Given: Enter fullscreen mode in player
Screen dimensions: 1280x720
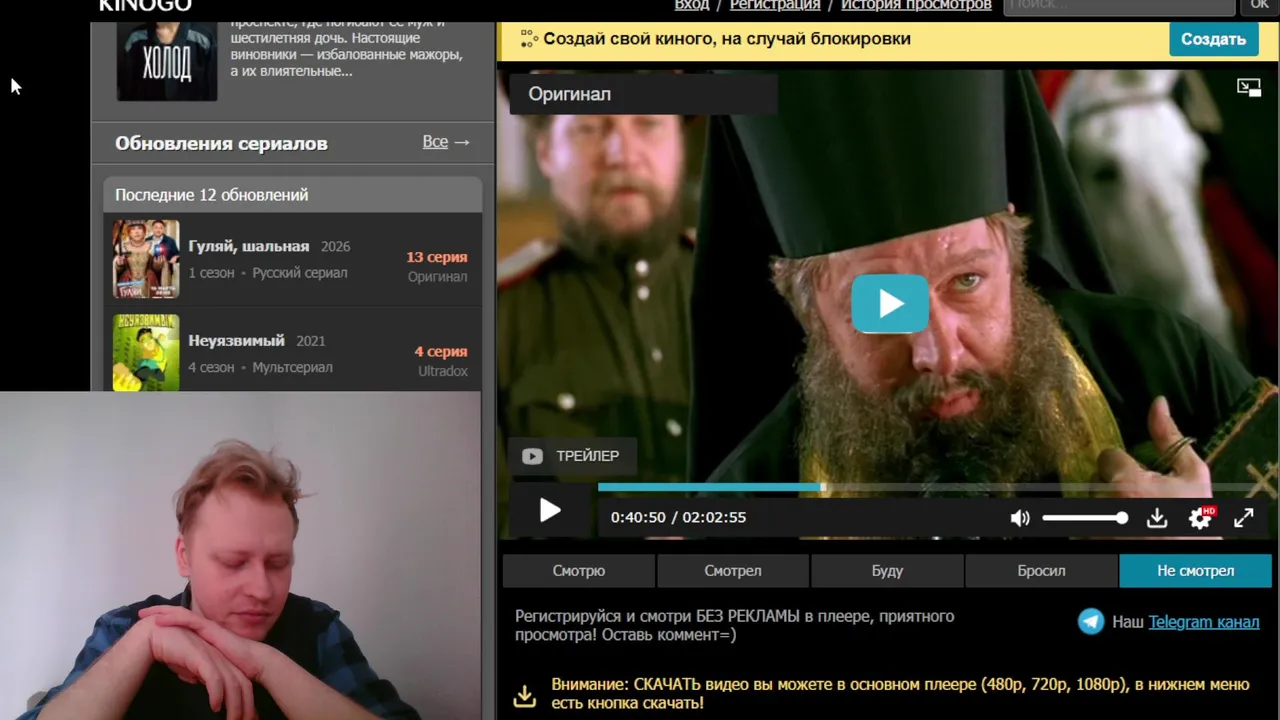Looking at the screenshot, I should (1243, 518).
